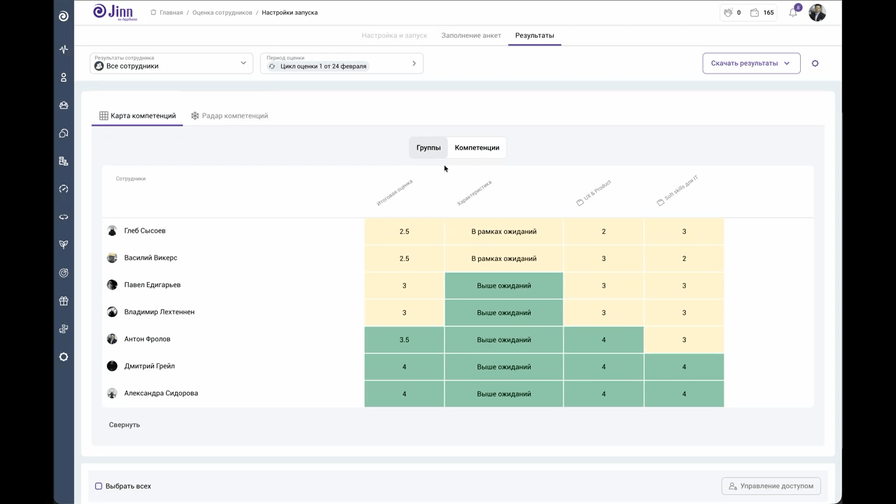
Task: Click the 'Оценка сотрудников' breadcrumb link
Action: tap(222, 13)
